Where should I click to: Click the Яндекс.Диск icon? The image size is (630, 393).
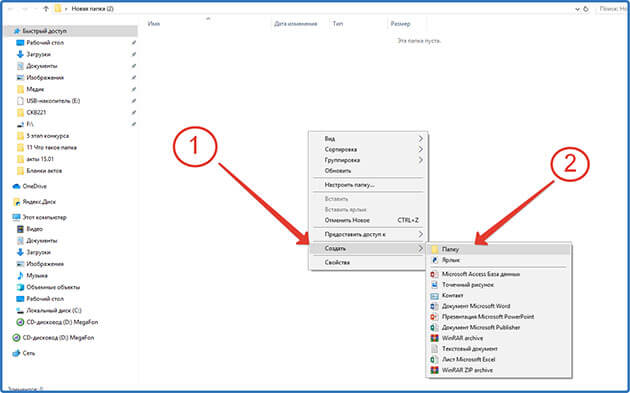(16, 202)
